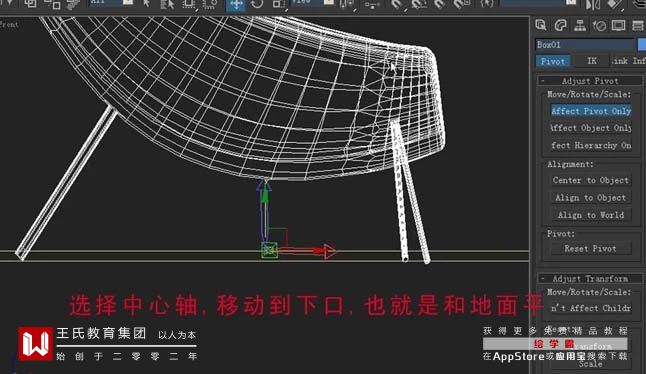
Task: Switch to the IK tab
Action: point(592,61)
